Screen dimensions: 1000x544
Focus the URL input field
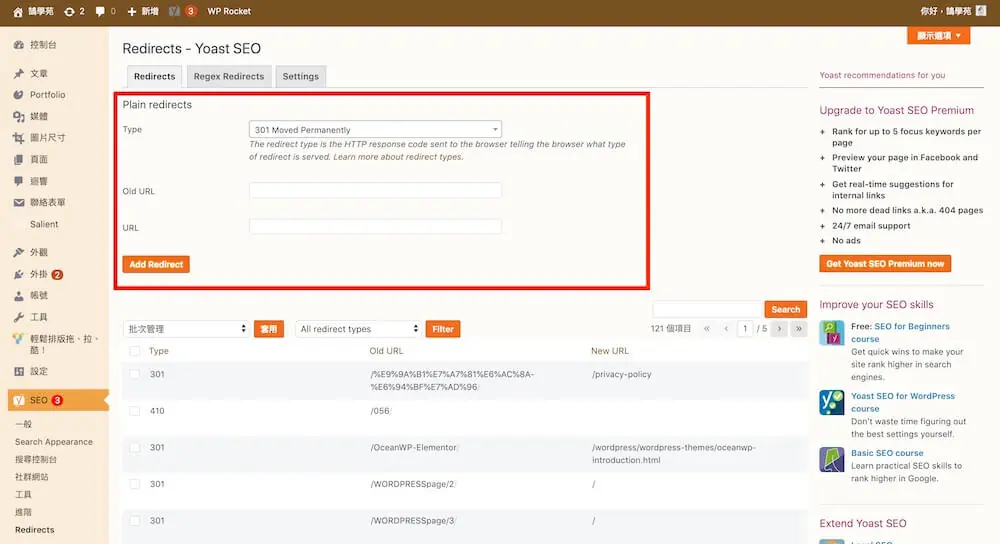(375, 226)
